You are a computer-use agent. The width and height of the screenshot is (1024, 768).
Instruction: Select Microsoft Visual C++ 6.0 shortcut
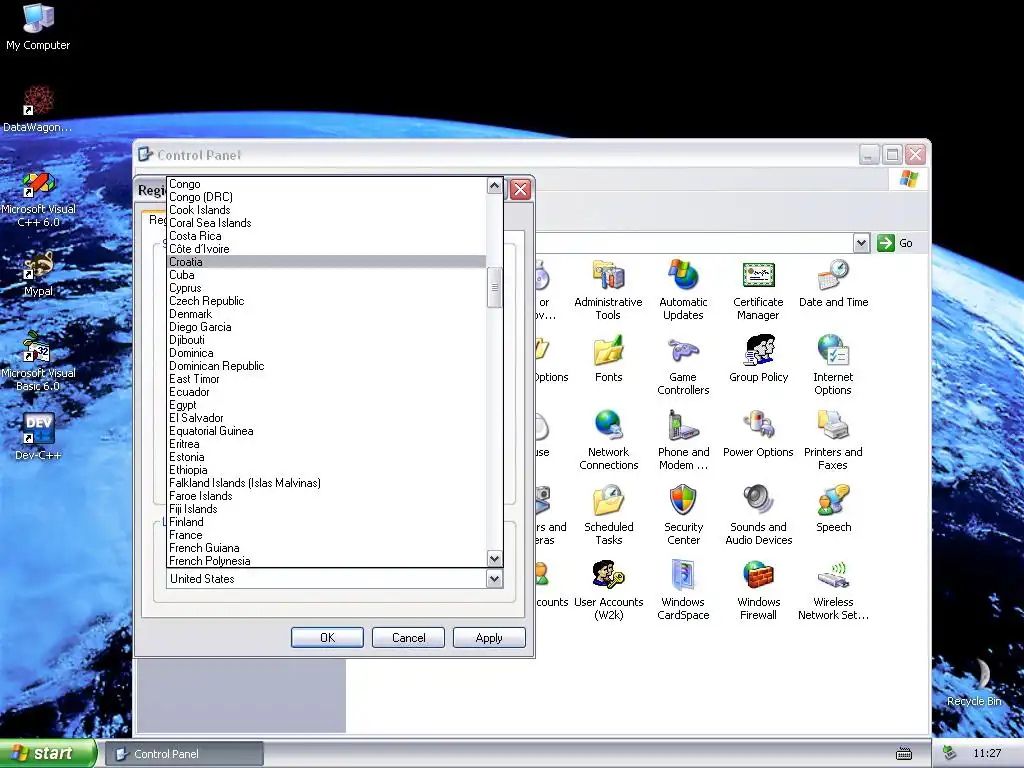[x=38, y=198]
